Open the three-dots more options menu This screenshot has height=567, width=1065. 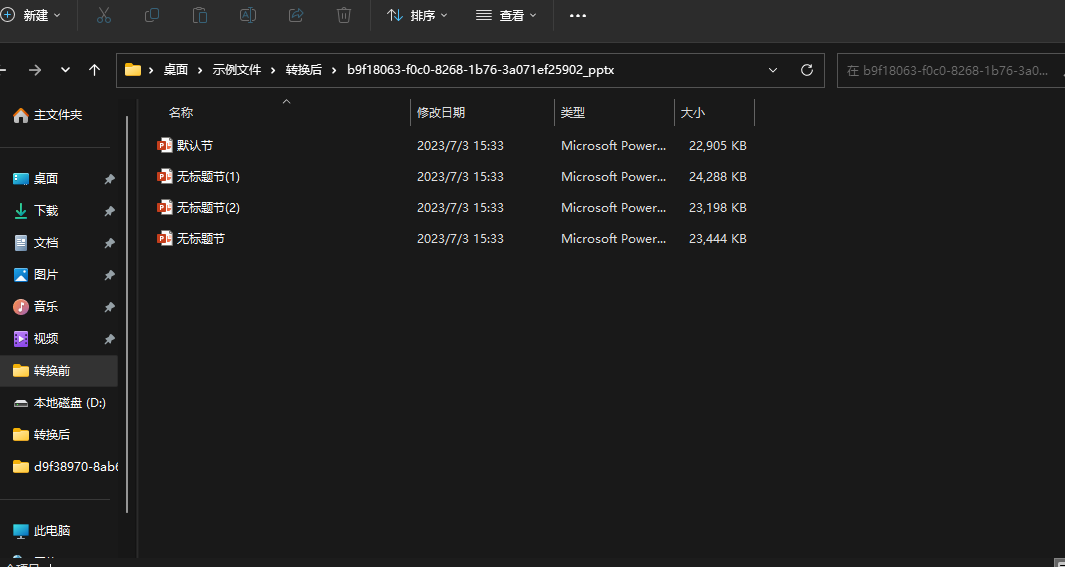[x=577, y=15]
